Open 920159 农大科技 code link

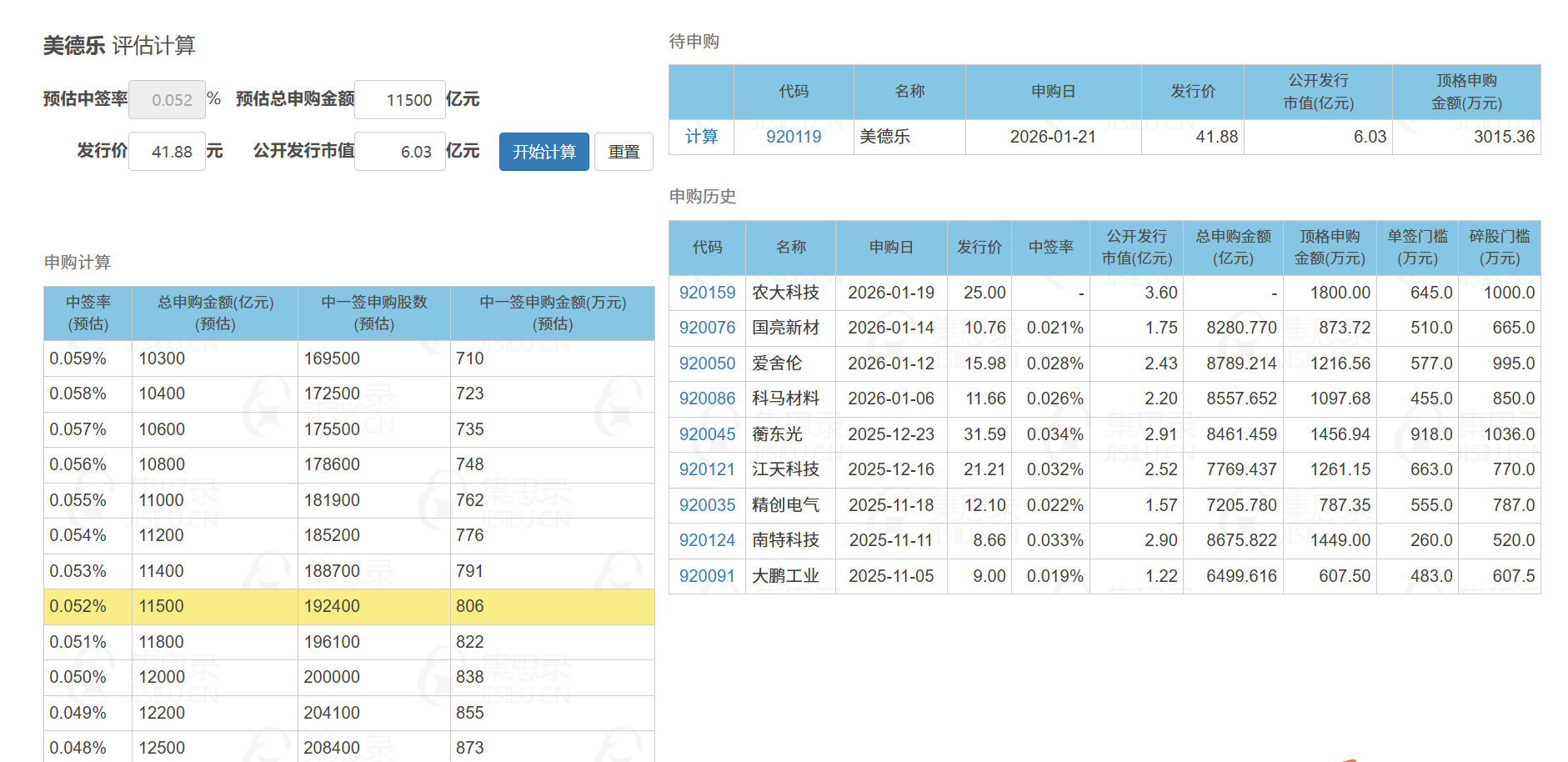pos(707,293)
